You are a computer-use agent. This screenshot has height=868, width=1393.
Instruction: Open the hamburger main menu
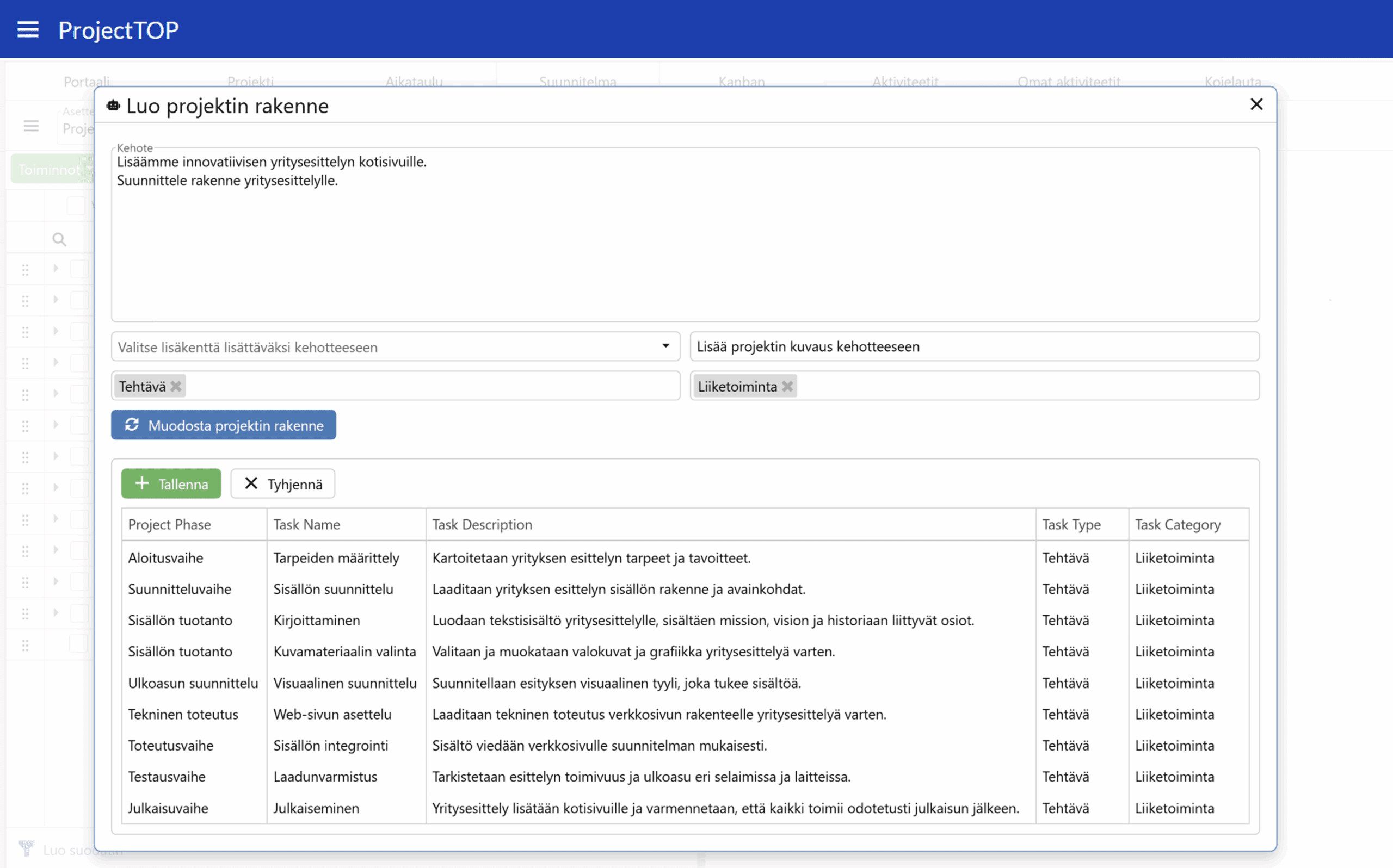(28, 30)
